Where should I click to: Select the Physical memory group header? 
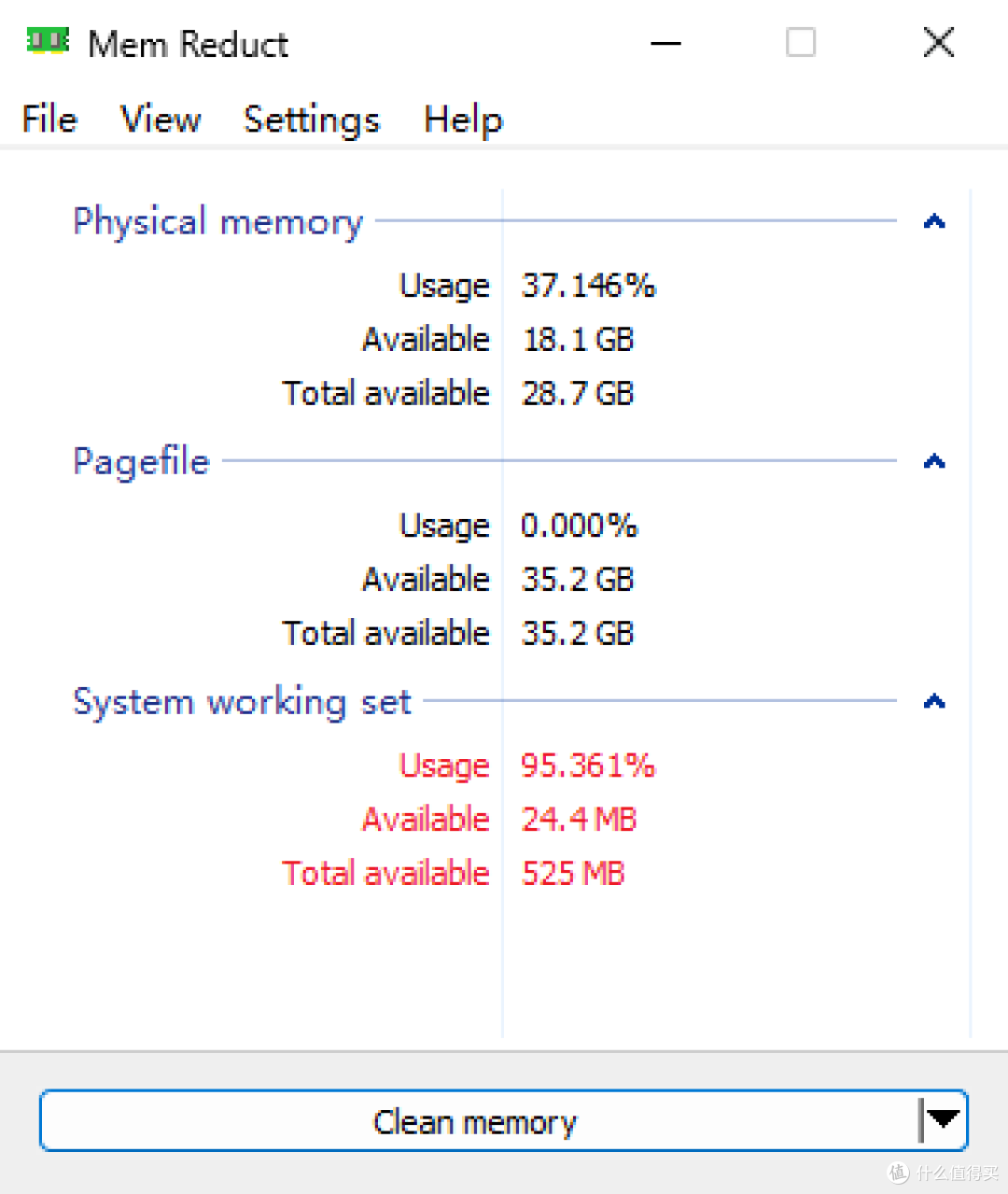click(217, 222)
